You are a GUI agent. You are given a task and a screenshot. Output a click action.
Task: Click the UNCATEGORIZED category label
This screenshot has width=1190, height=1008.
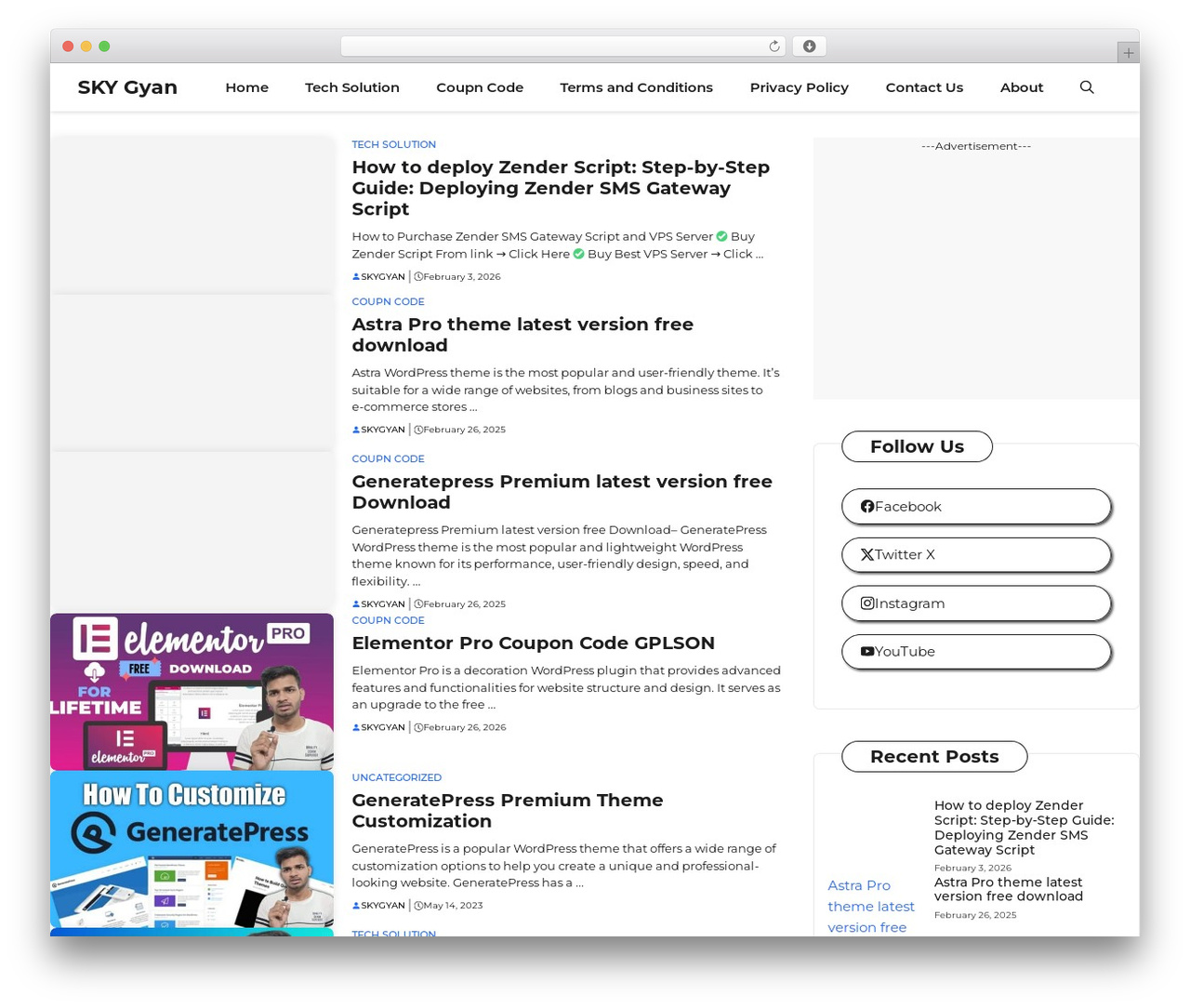coord(396,778)
